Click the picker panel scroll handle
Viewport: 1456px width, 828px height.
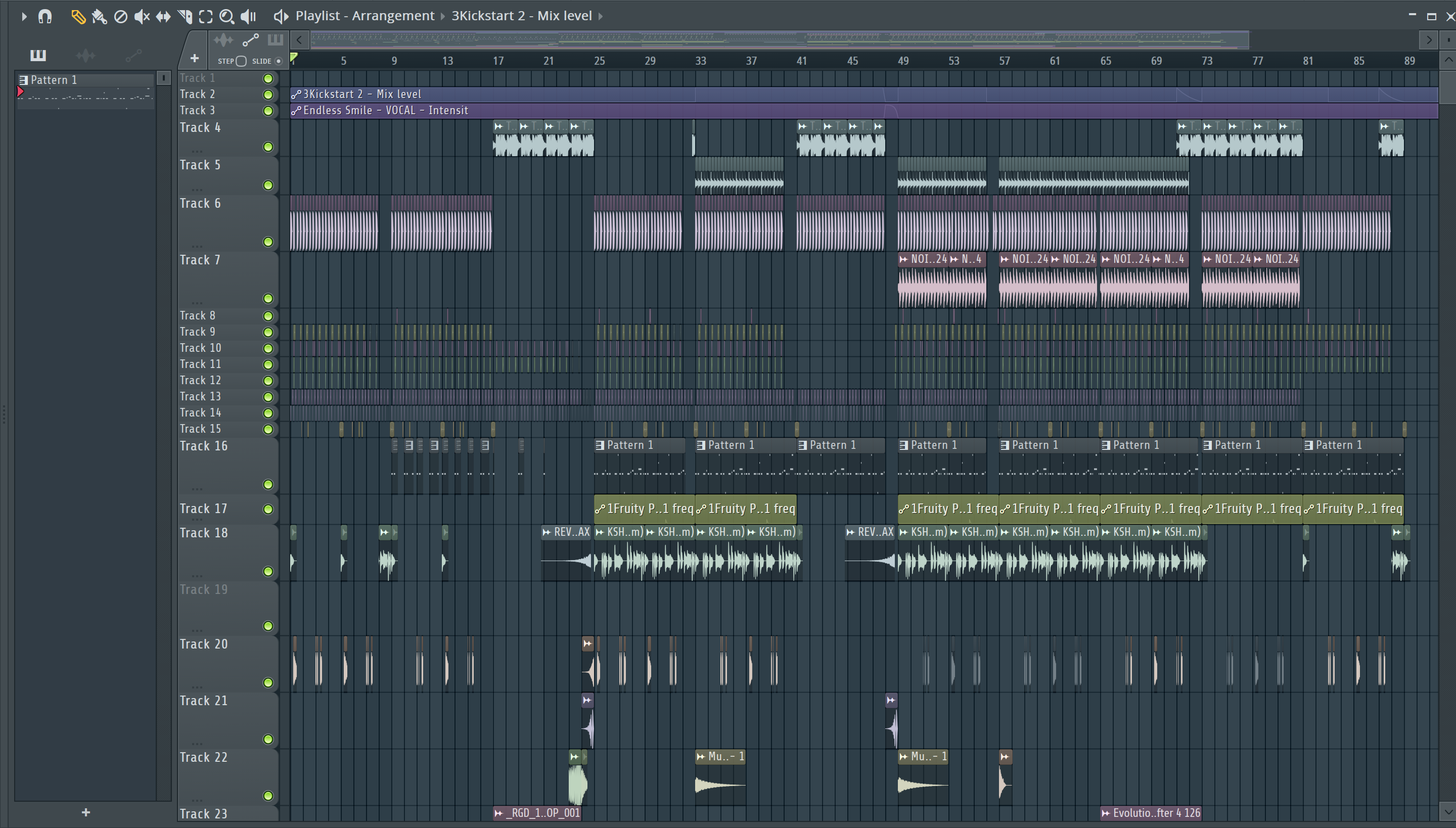[x=163, y=78]
